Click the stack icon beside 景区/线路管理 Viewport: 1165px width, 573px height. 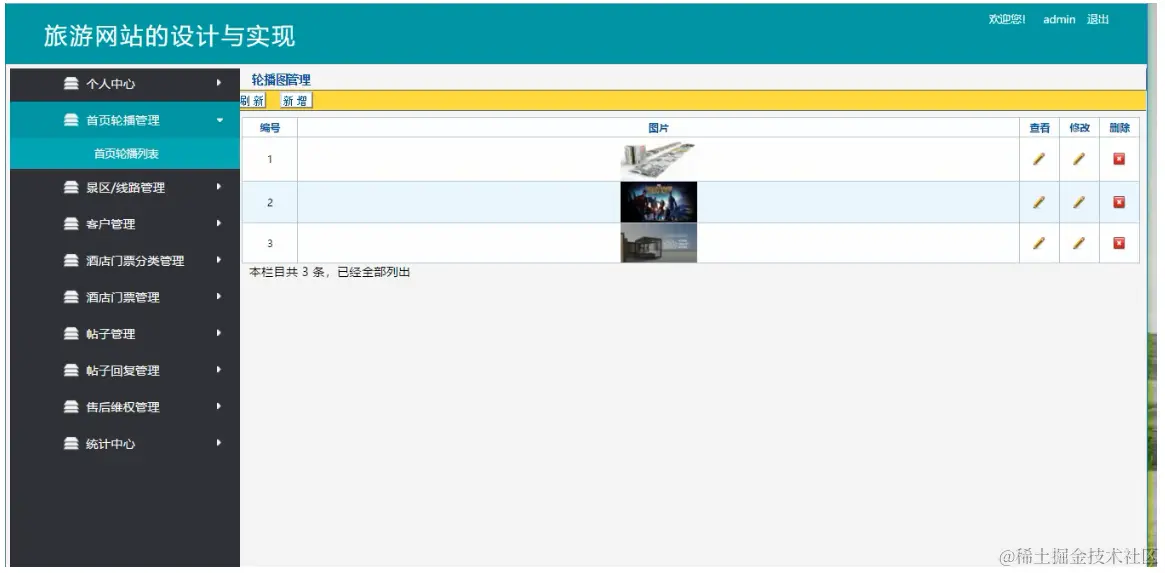pos(71,187)
